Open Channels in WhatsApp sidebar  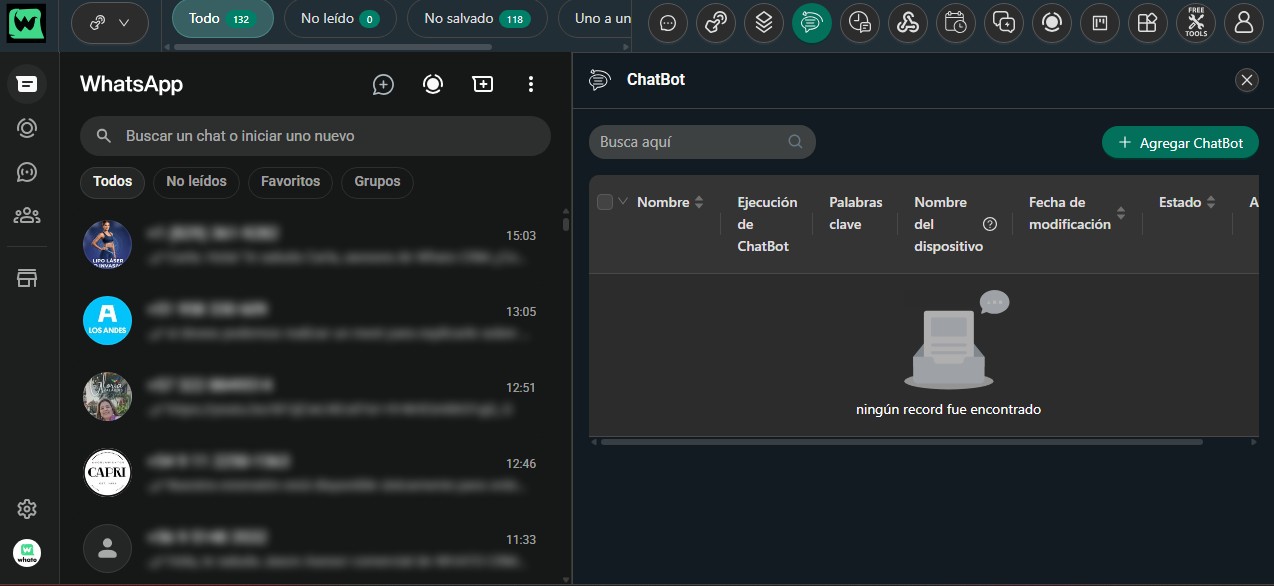[27, 172]
